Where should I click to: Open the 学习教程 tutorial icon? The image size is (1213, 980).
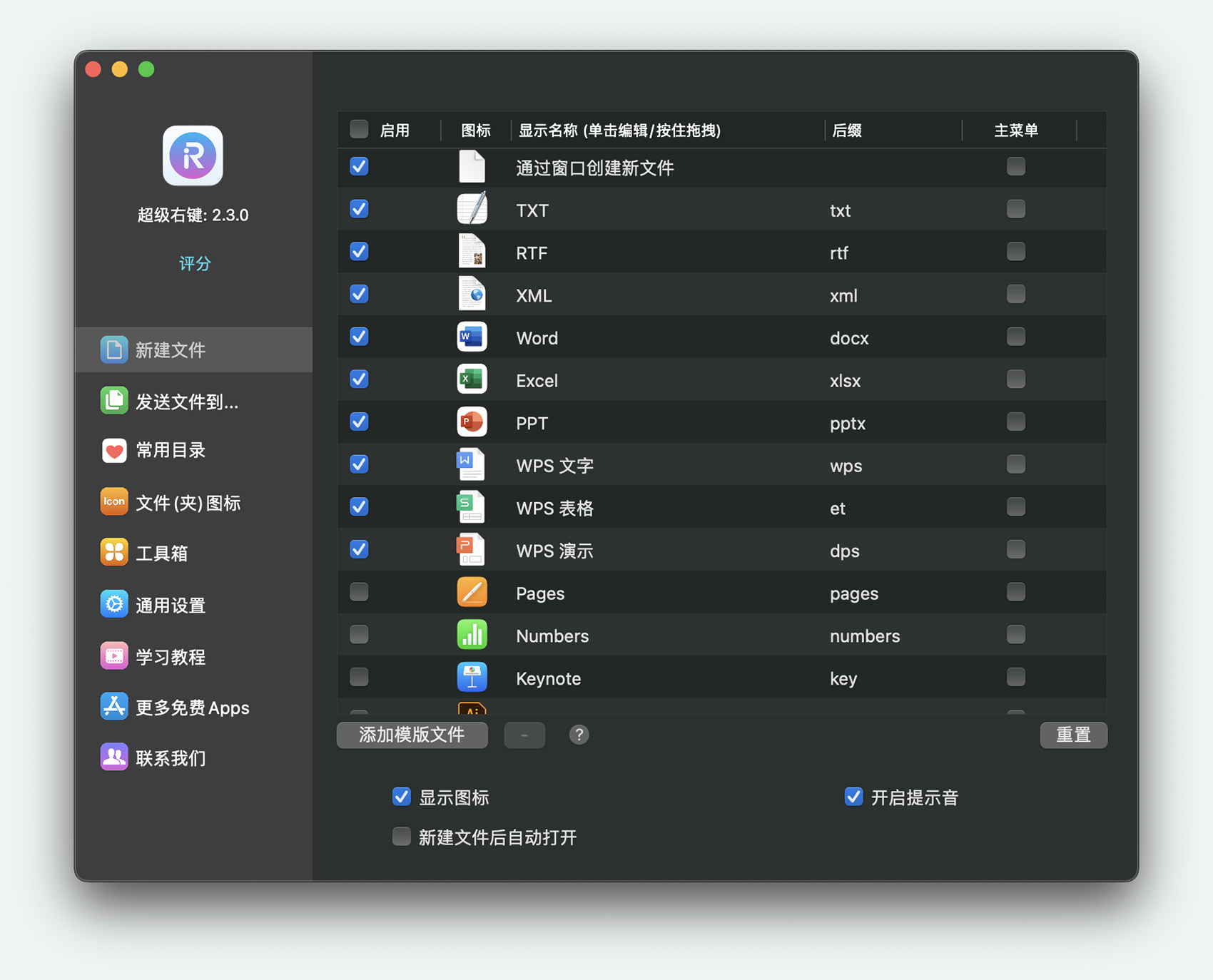point(114,656)
